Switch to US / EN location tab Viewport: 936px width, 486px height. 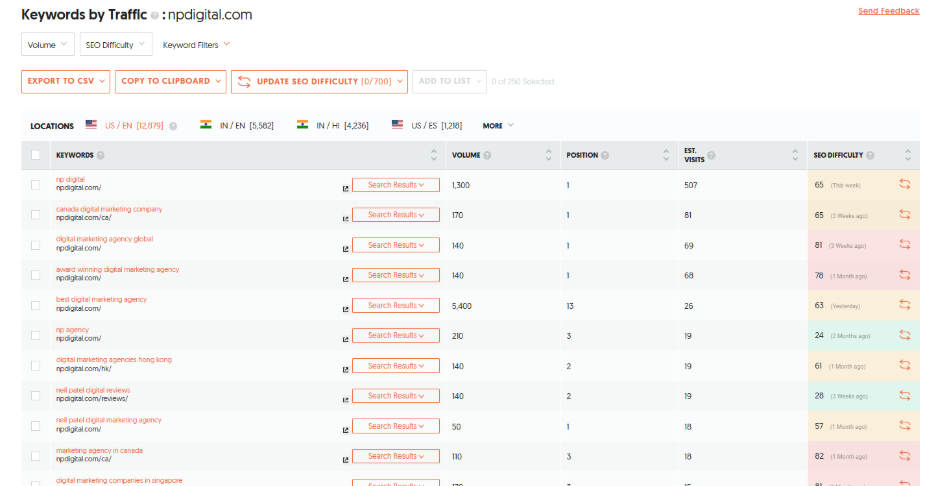click(x=125, y=125)
